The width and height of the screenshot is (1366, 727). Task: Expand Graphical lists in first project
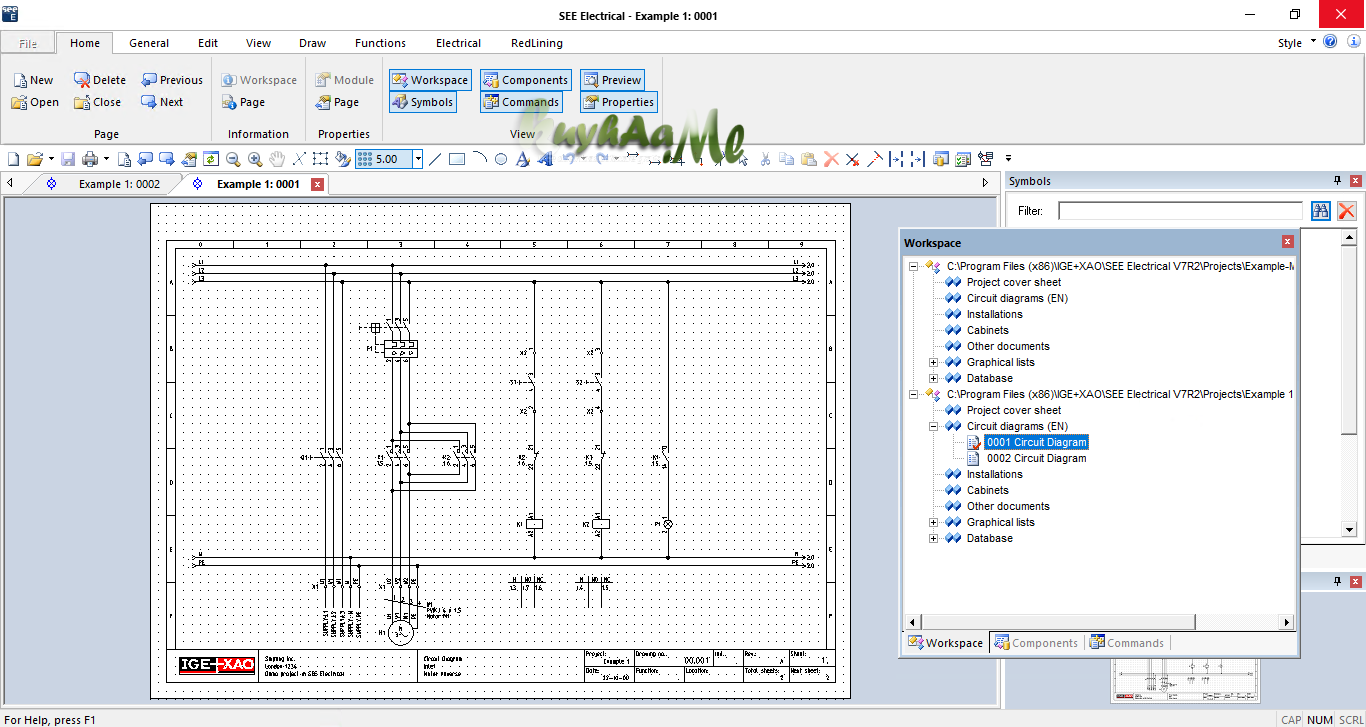[x=933, y=362]
